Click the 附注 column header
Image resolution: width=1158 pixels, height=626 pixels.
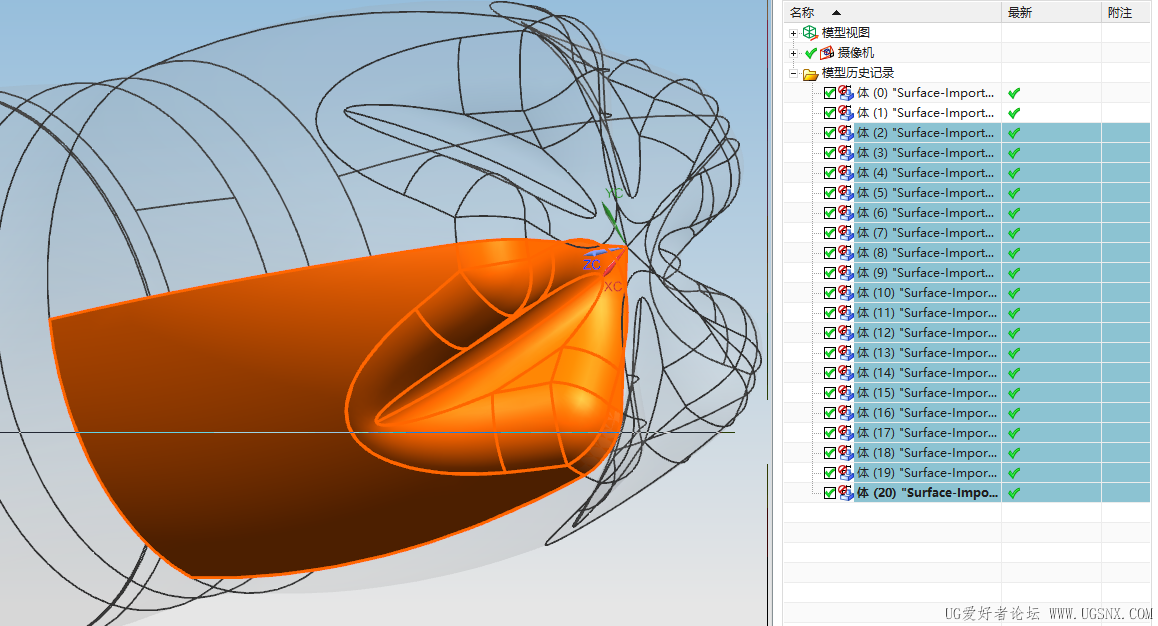coord(1120,12)
